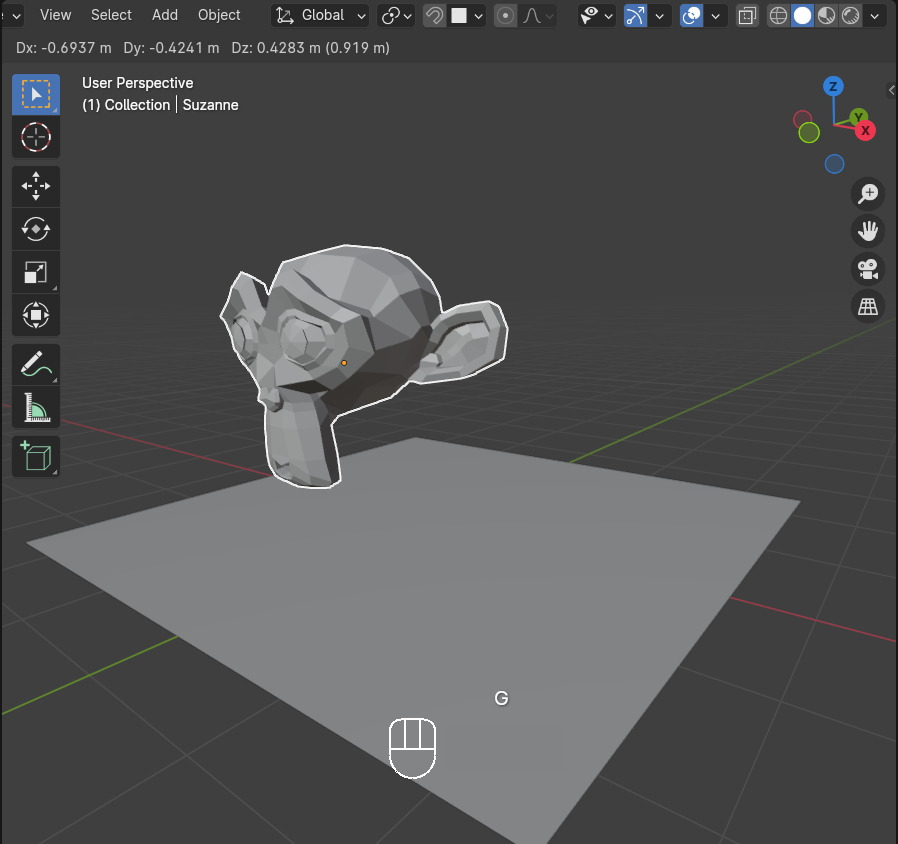This screenshot has height=844, width=898.
Task: Click the '(1) Collection' text
Action: coord(126,105)
